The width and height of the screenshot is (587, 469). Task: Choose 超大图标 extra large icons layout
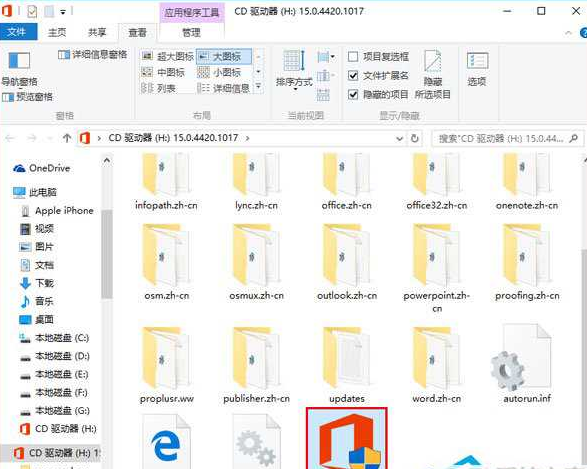coord(168,57)
